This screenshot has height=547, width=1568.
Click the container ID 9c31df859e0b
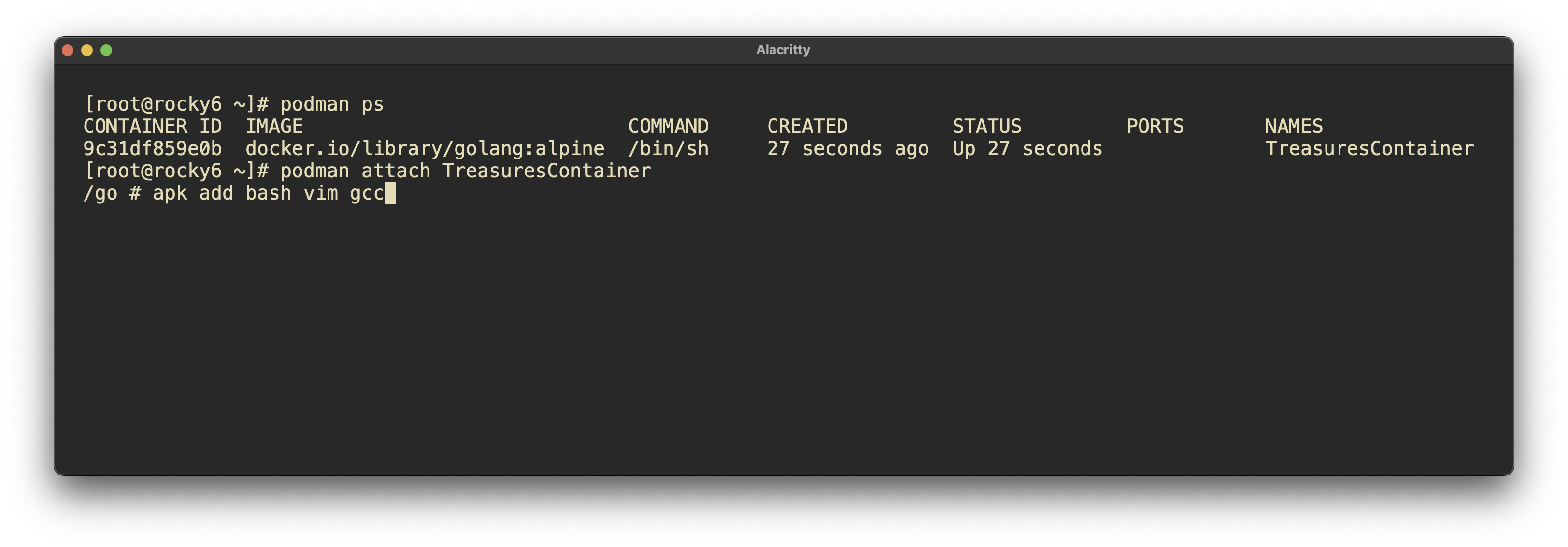click(152, 149)
